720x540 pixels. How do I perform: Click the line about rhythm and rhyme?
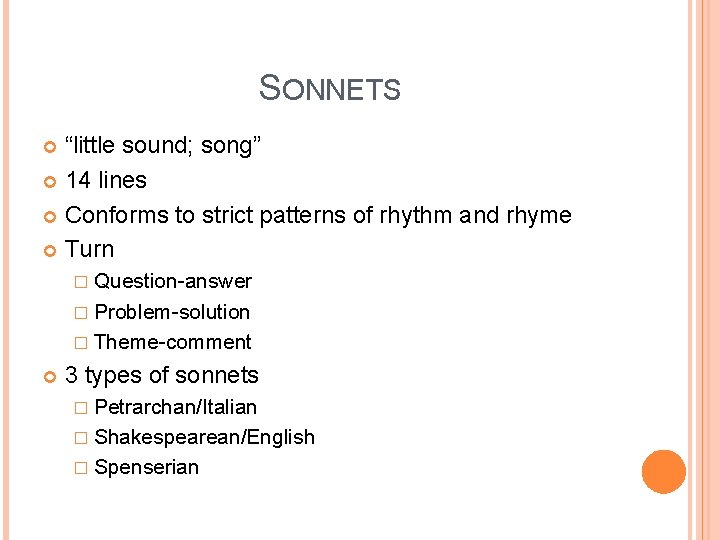point(317,215)
